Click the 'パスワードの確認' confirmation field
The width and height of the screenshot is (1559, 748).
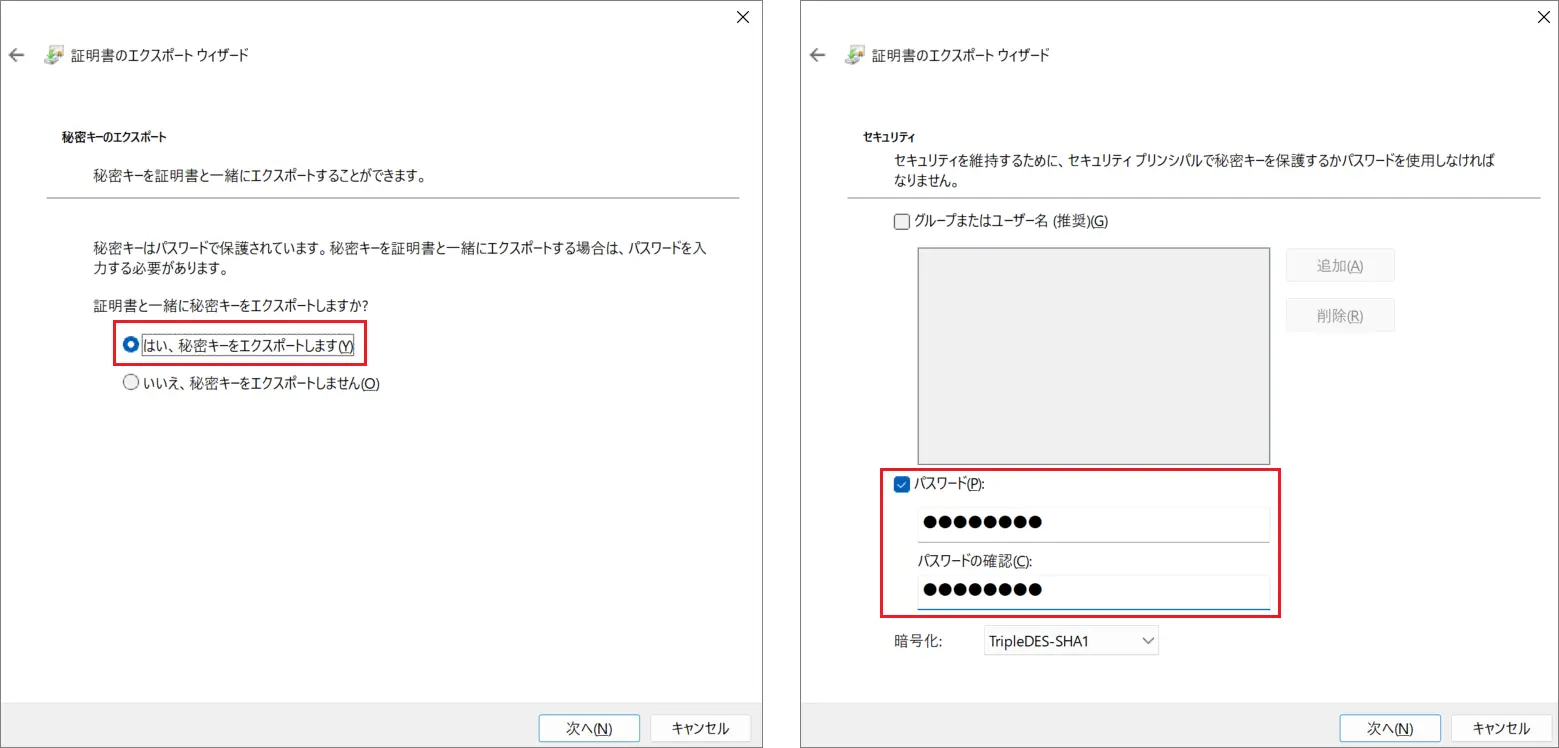point(1093,590)
